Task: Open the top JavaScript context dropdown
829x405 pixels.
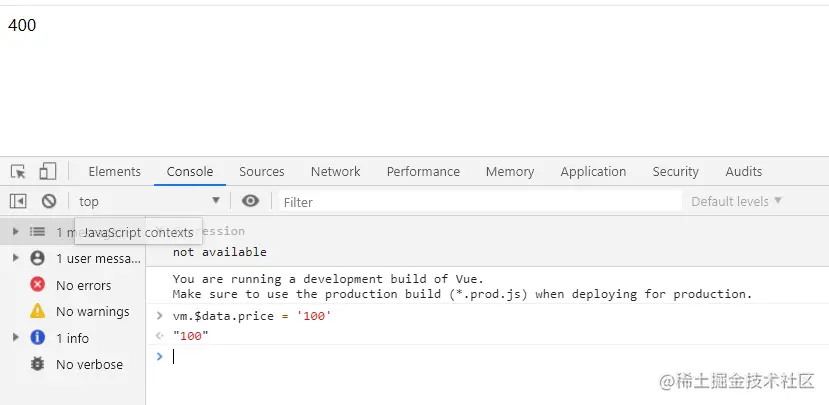Action: coord(150,201)
